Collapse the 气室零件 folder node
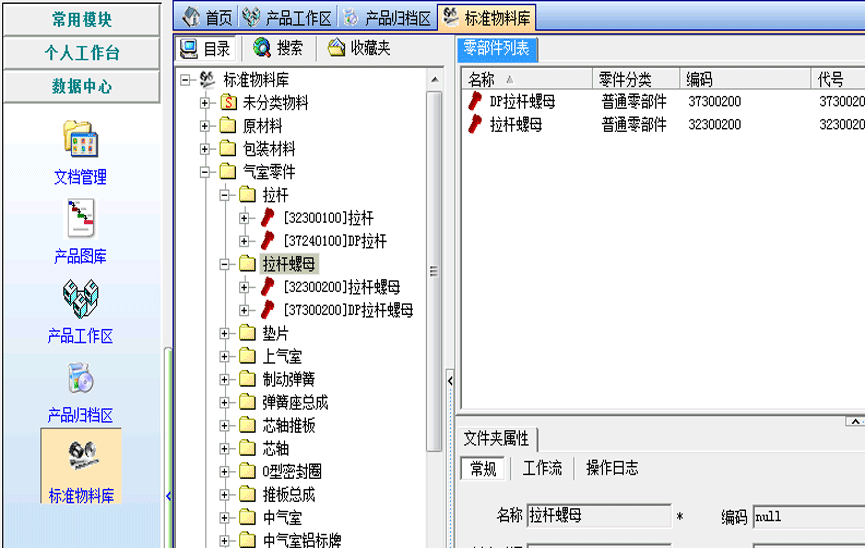Viewport: 865px width, 548px height. (205, 172)
